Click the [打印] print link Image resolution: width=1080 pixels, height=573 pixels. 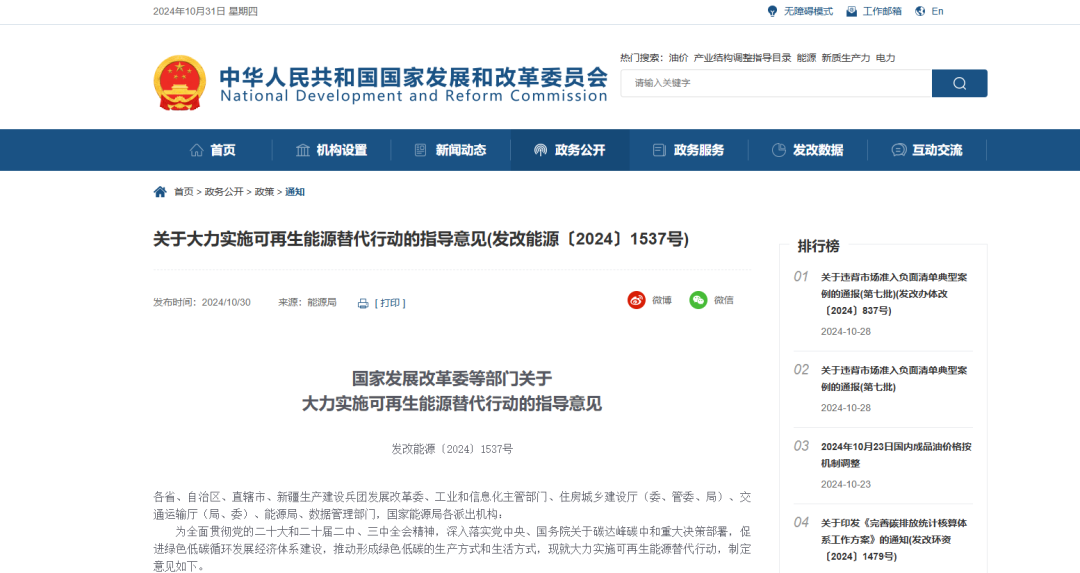390,303
